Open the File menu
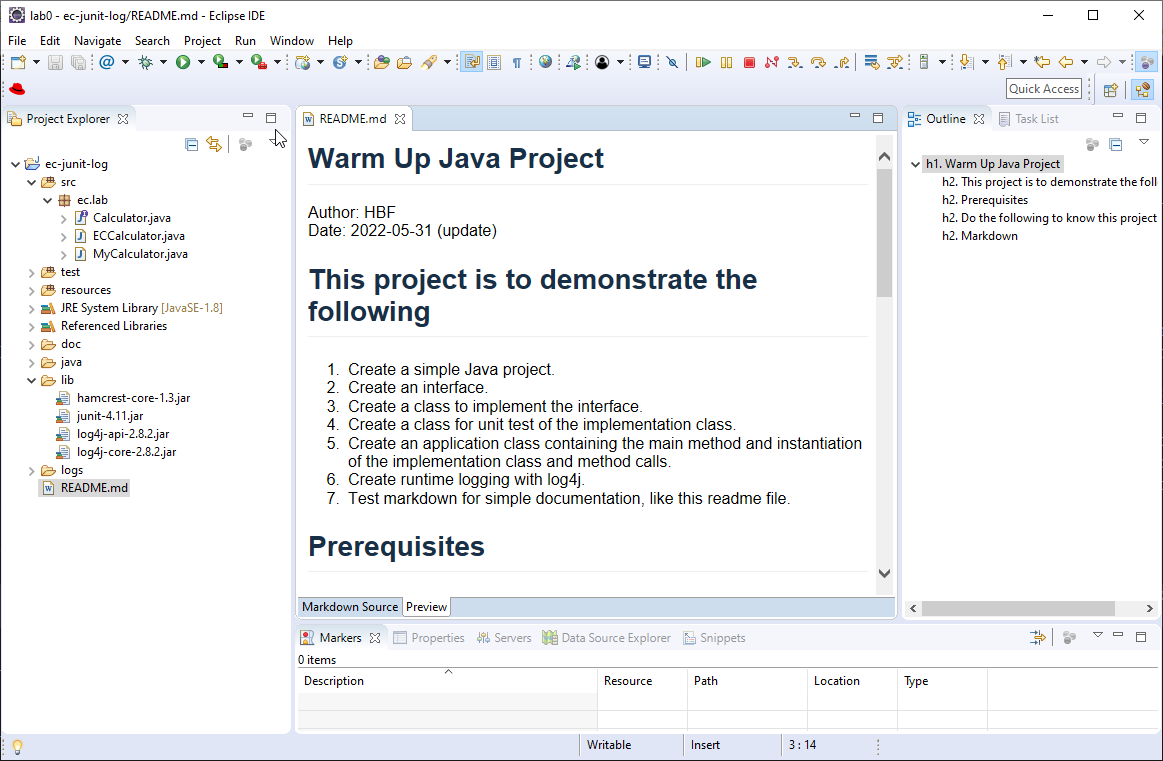The width and height of the screenshot is (1163, 761). coord(17,41)
